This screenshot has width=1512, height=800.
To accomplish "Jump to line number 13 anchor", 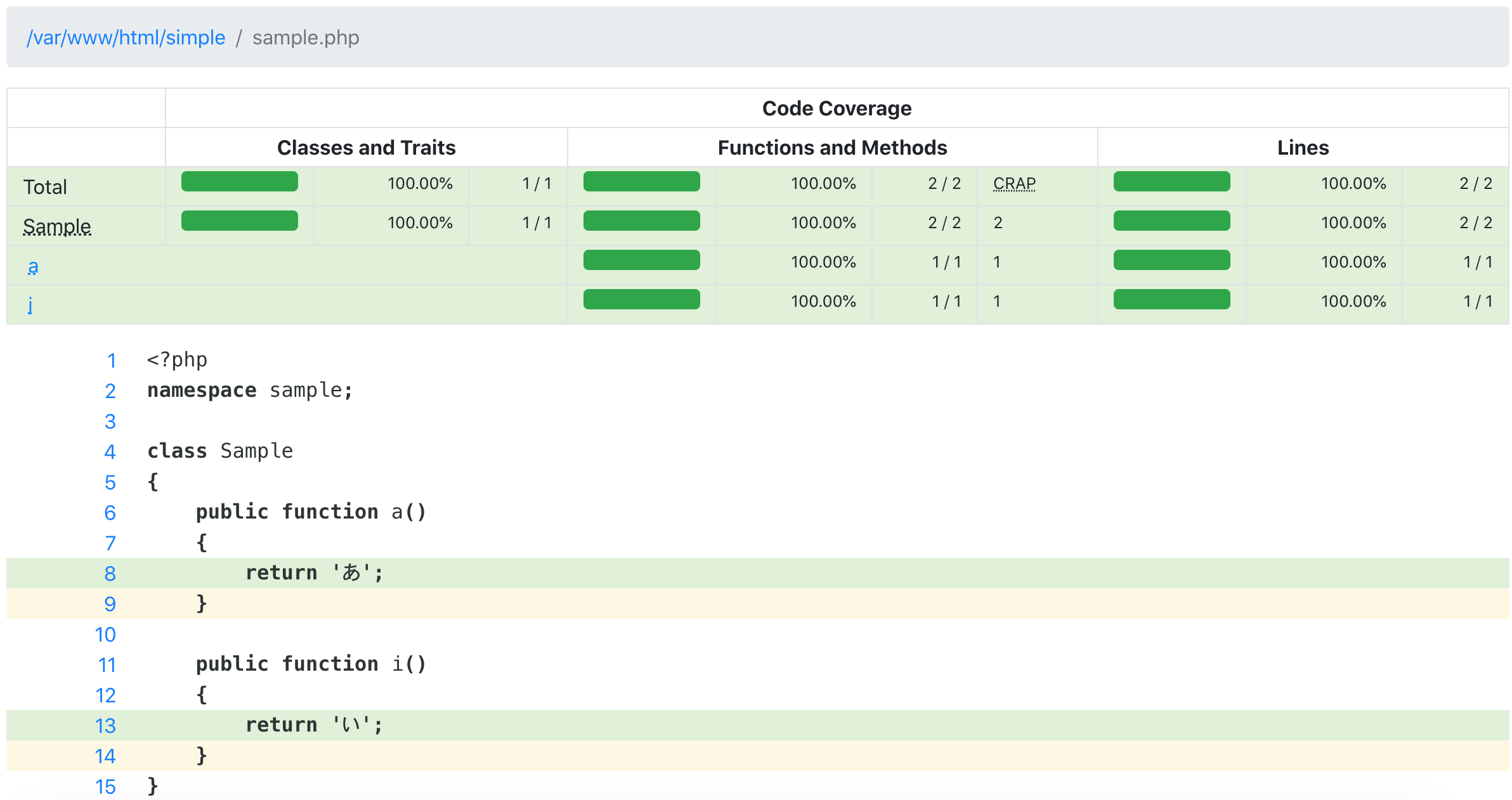I will click(x=105, y=725).
